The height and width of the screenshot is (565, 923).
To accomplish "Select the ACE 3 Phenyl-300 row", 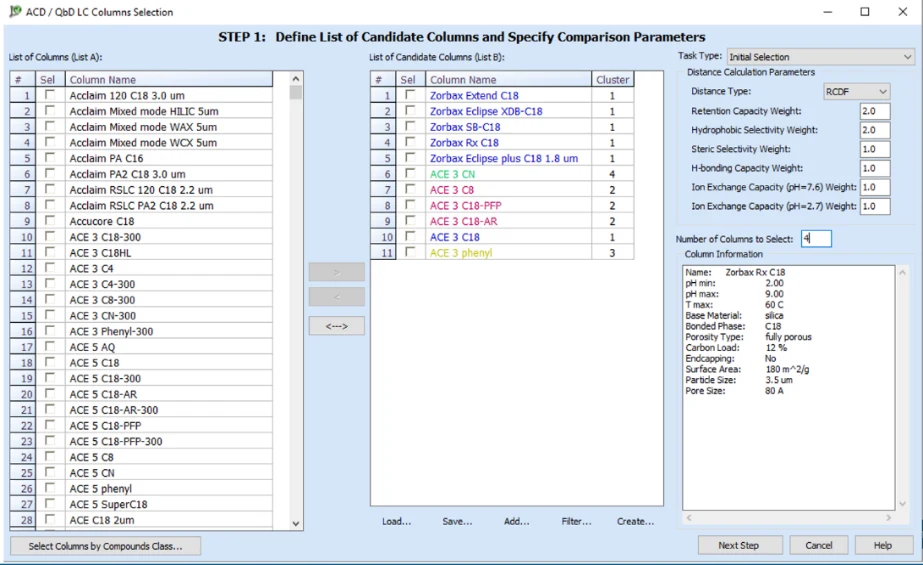I will click(141, 331).
